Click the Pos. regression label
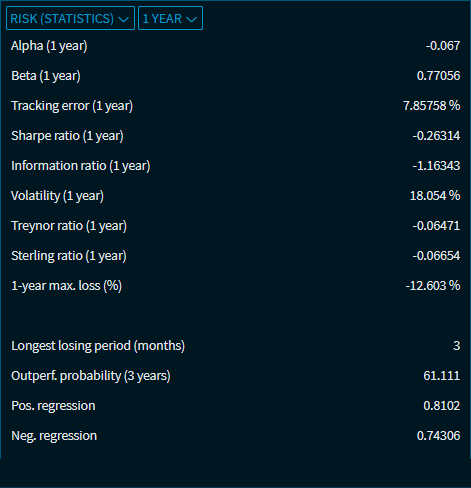This screenshot has width=471, height=488. pyautogui.click(x=53, y=406)
